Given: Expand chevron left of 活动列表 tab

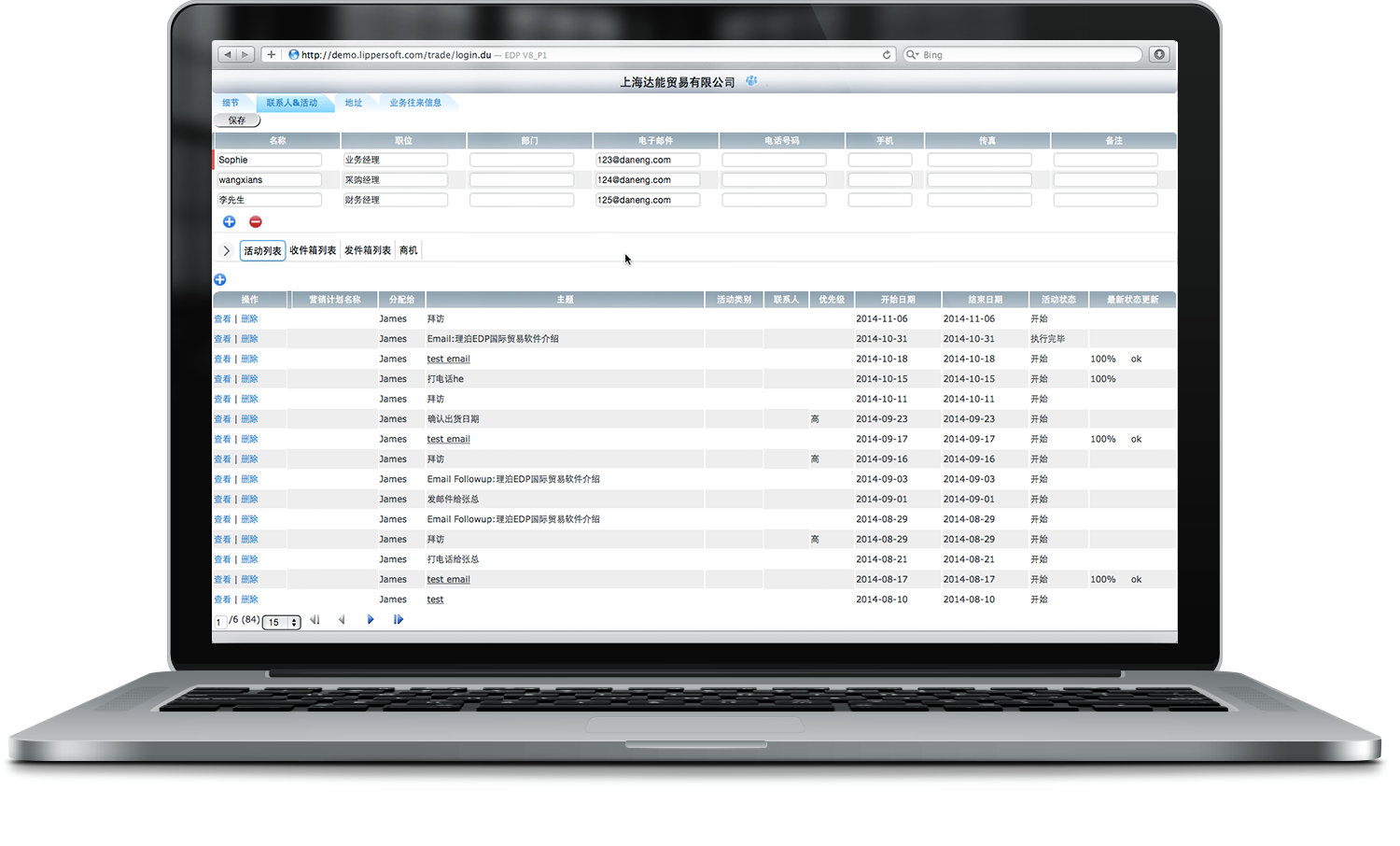Looking at the screenshot, I should click(x=226, y=250).
